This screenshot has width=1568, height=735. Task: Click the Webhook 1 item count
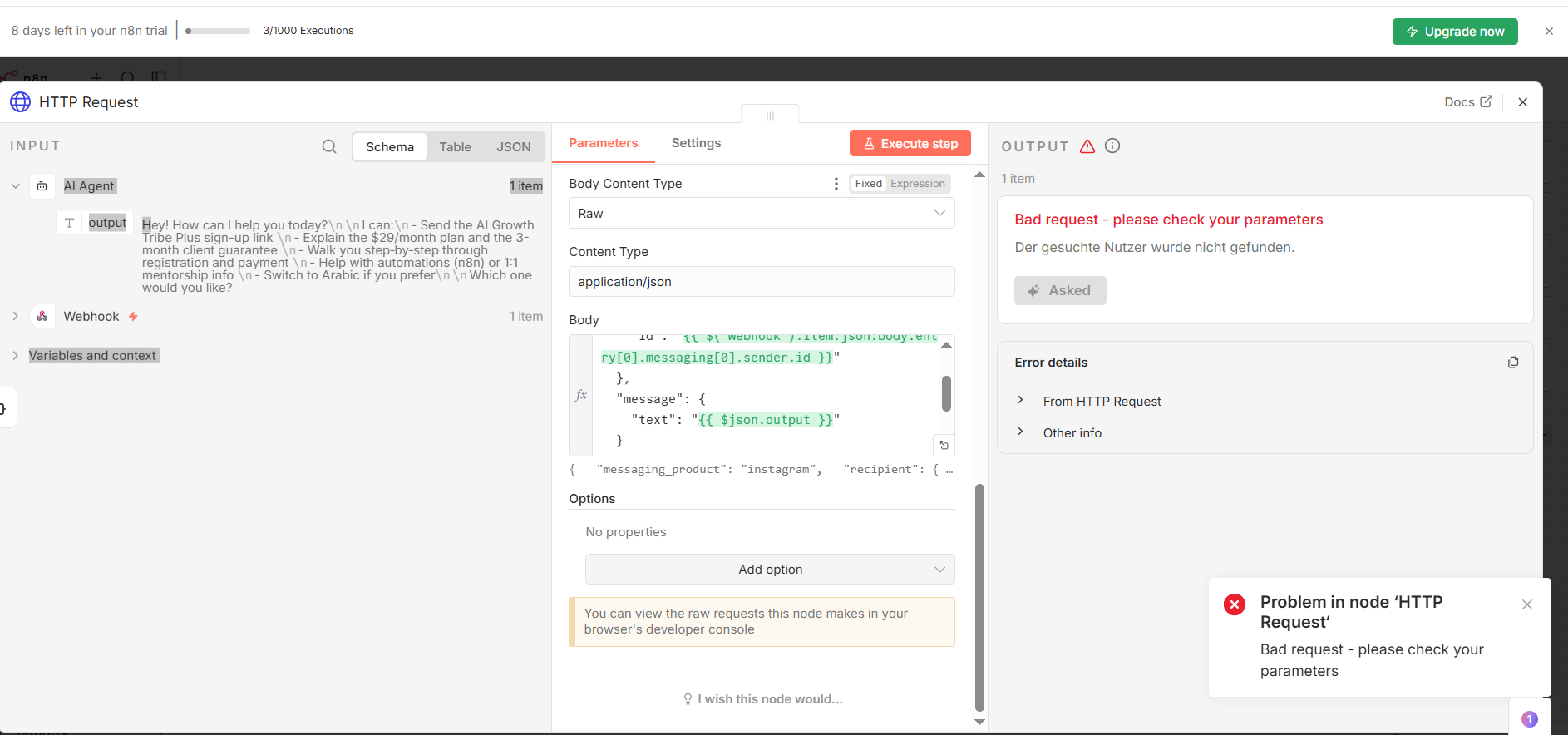tap(525, 317)
